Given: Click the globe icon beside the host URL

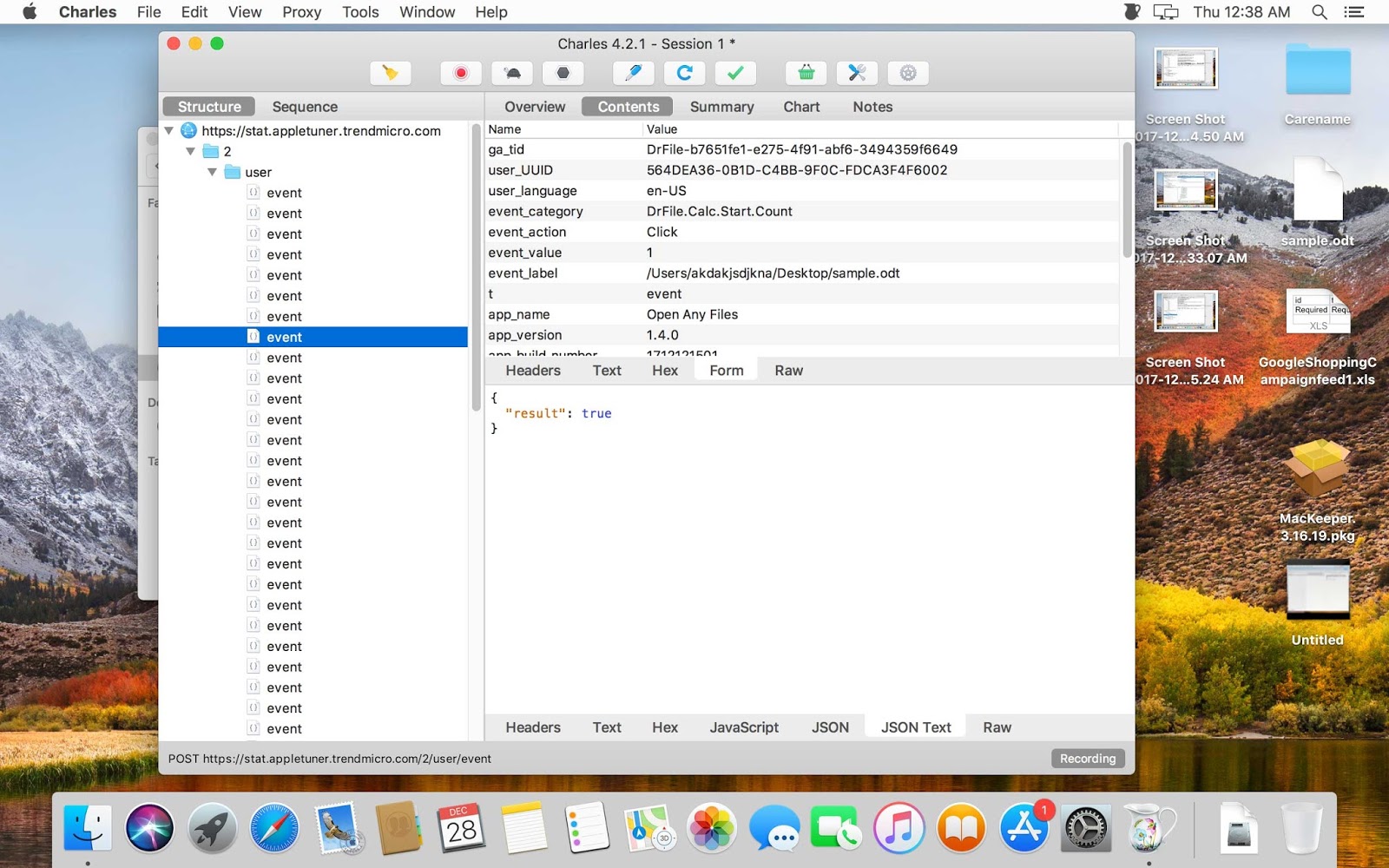Looking at the screenshot, I should click(x=188, y=131).
